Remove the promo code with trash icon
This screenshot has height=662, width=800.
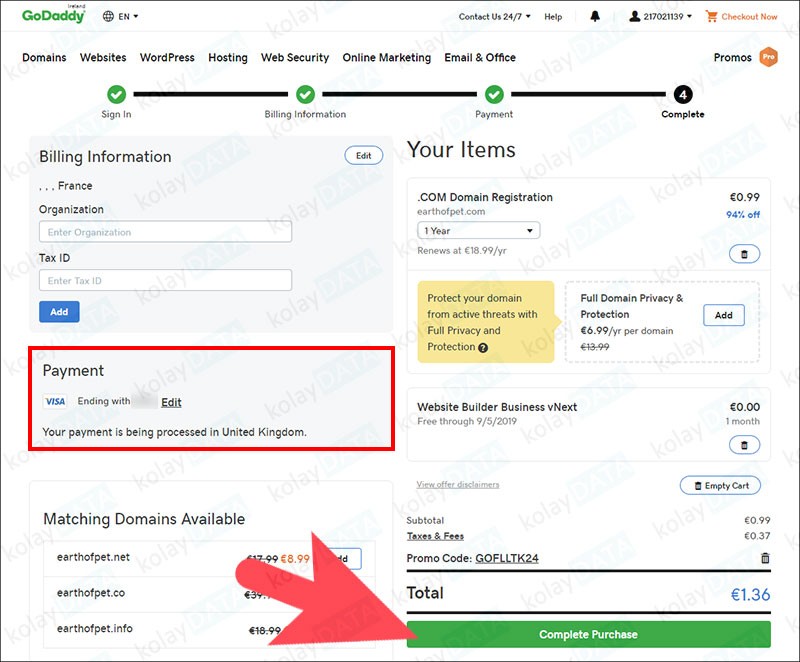[x=765, y=558]
